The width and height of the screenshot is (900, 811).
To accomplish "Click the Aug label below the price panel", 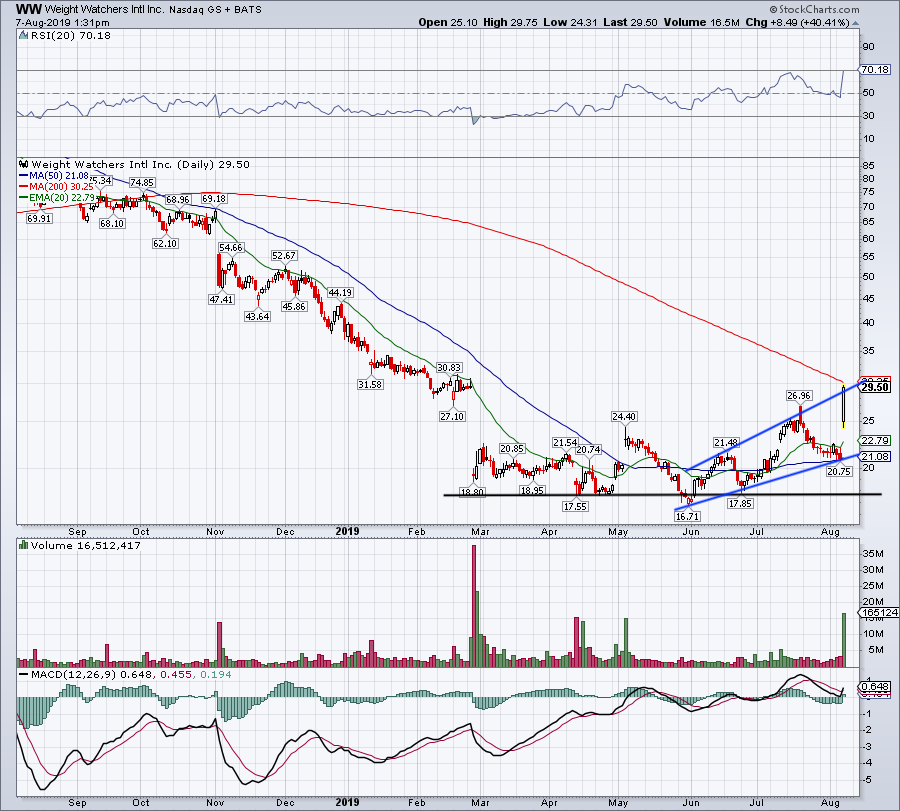I will pos(830,531).
